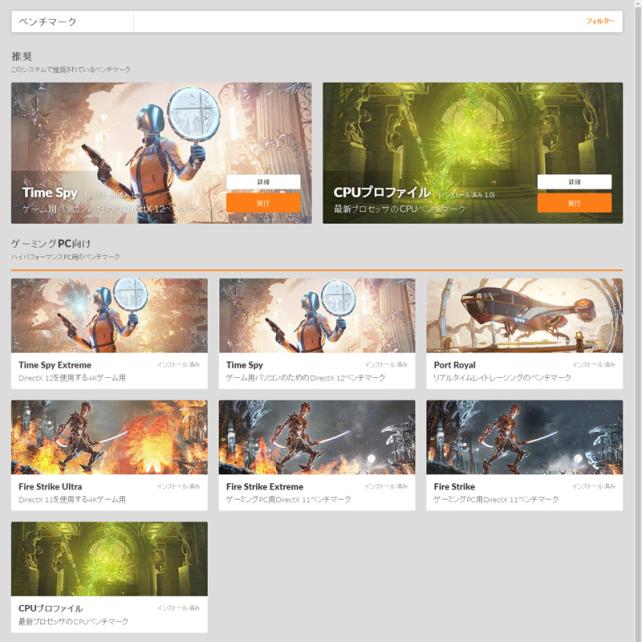Click the ゲーミングPC向け section heading
The width and height of the screenshot is (642, 642).
tap(50, 244)
